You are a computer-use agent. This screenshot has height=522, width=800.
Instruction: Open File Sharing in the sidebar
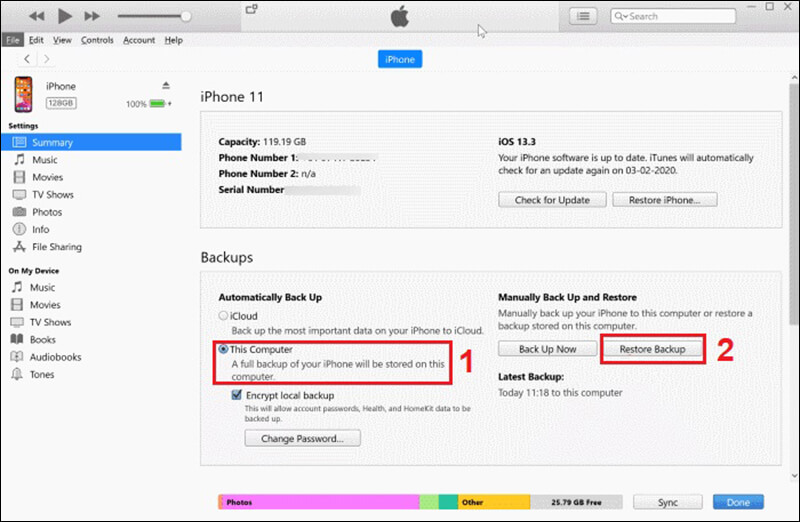[57, 247]
